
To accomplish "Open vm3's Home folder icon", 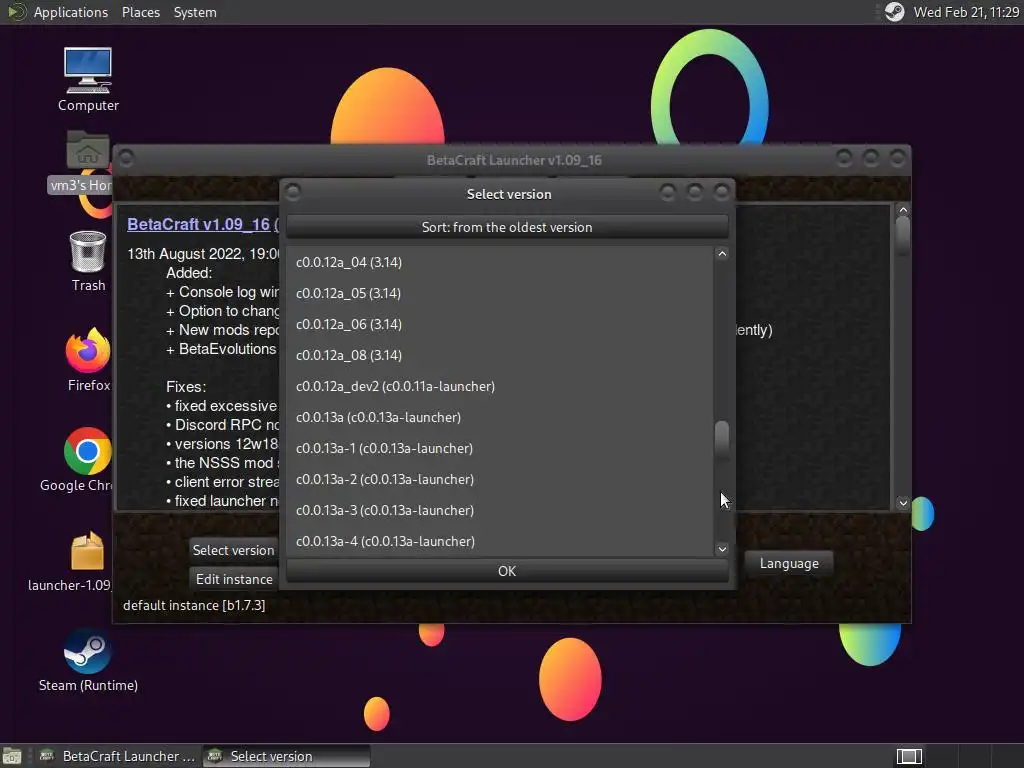I will pos(88,161).
